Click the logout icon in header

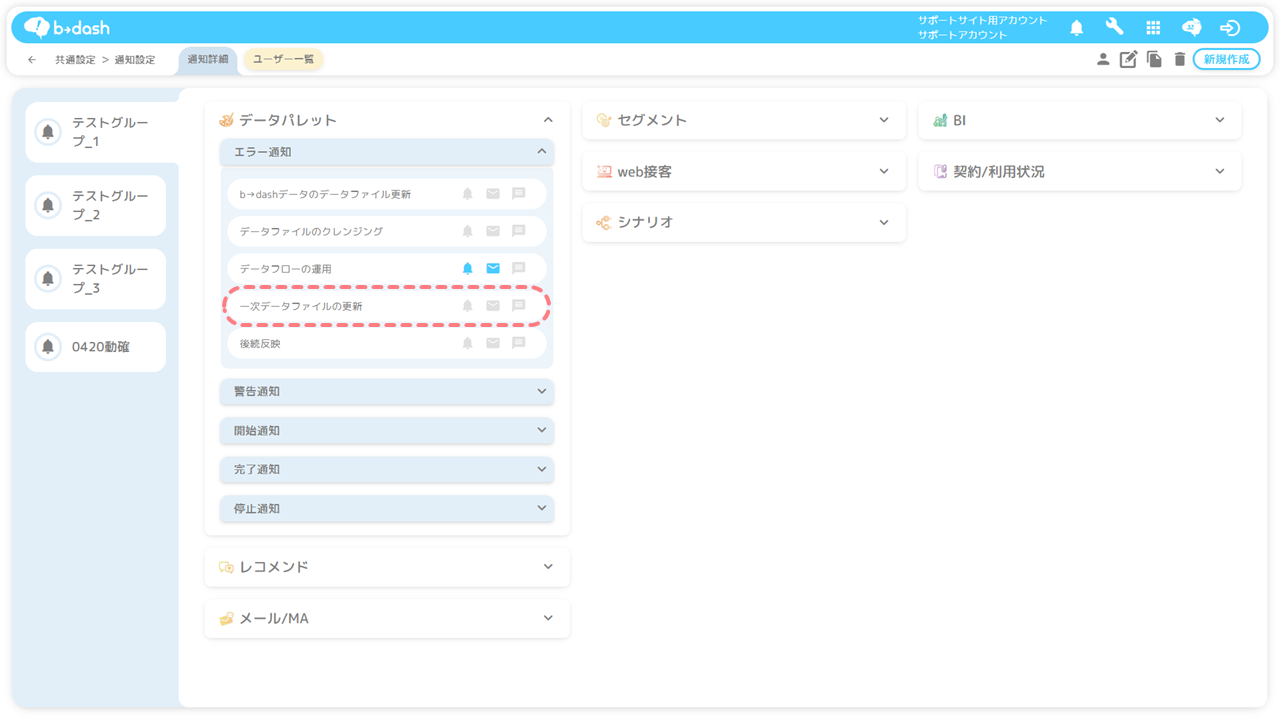point(1230,28)
